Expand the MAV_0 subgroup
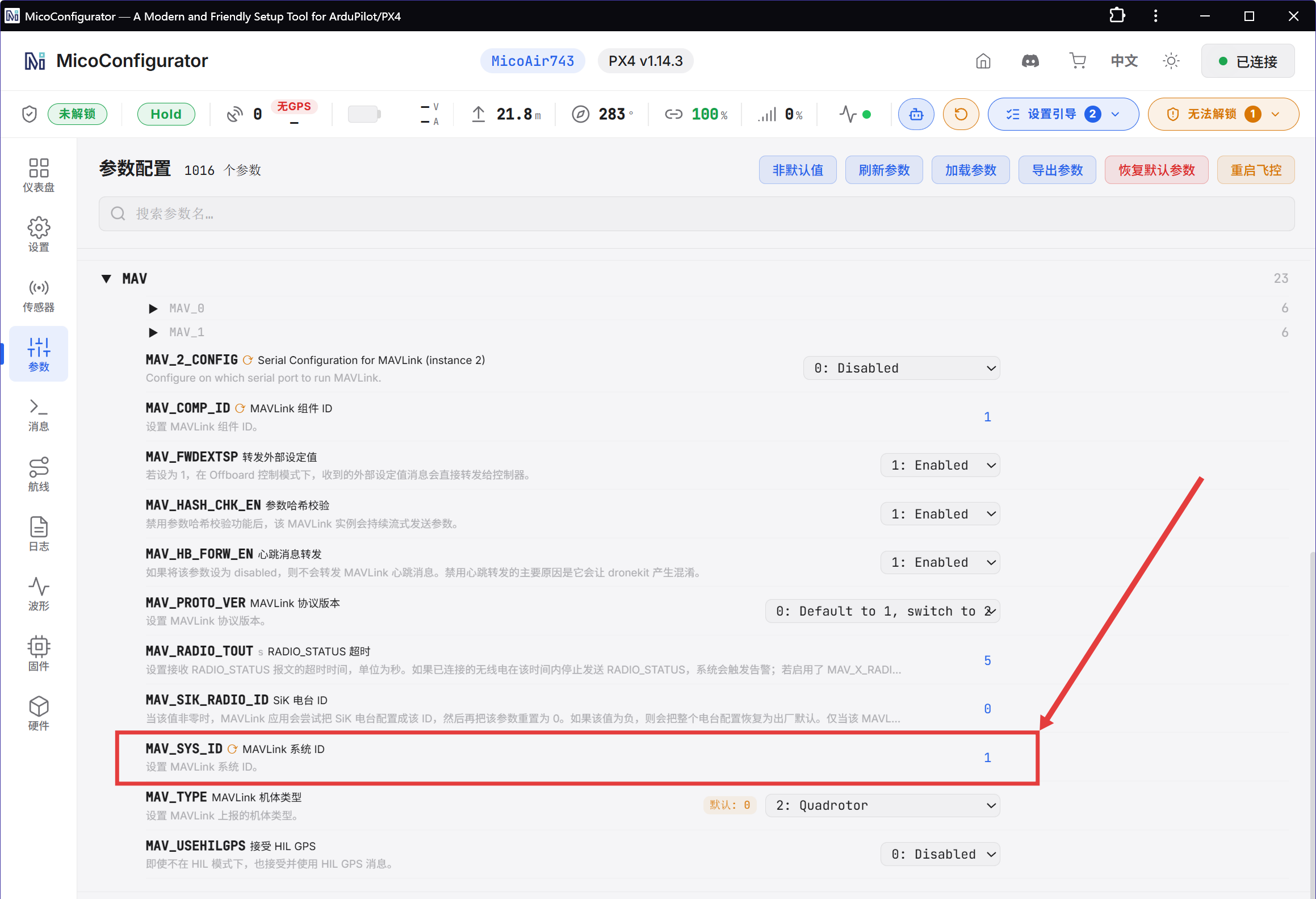Image resolution: width=1316 pixels, height=899 pixels. (x=153, y=308)
